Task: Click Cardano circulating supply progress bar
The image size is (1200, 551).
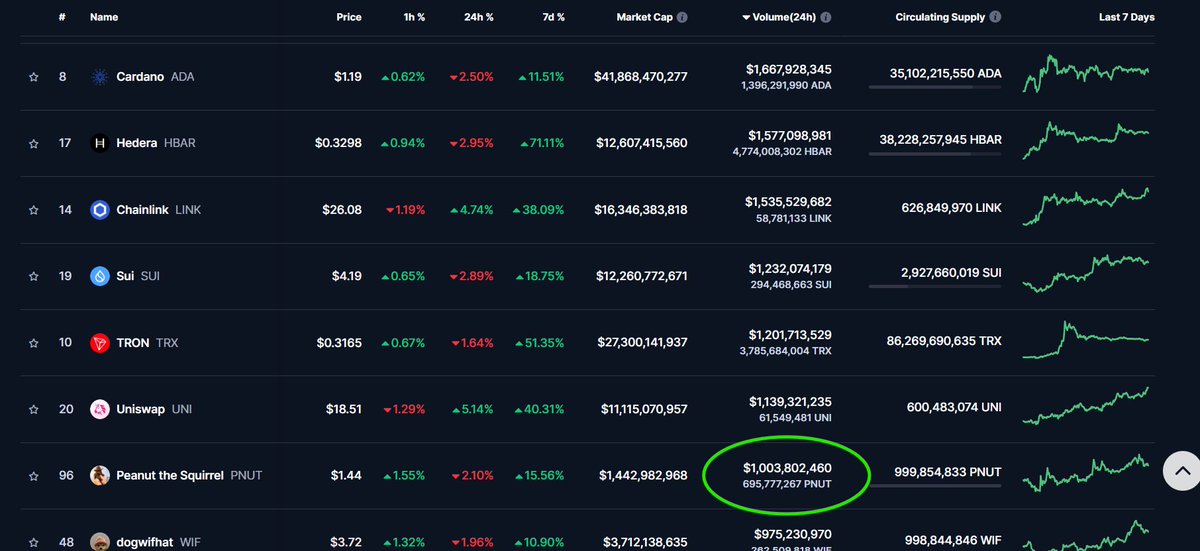Action: (x=935, y=87)
